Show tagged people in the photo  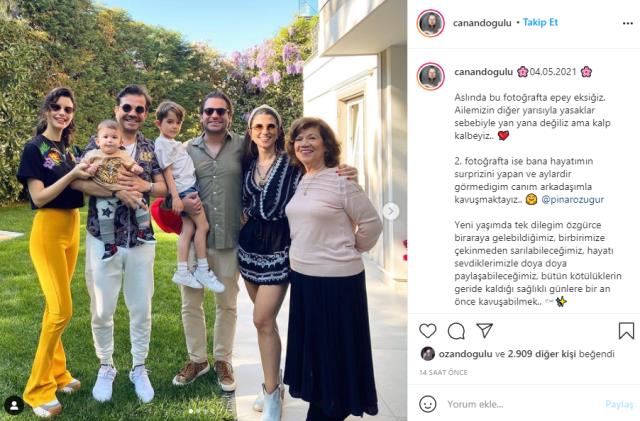[14, 405]
